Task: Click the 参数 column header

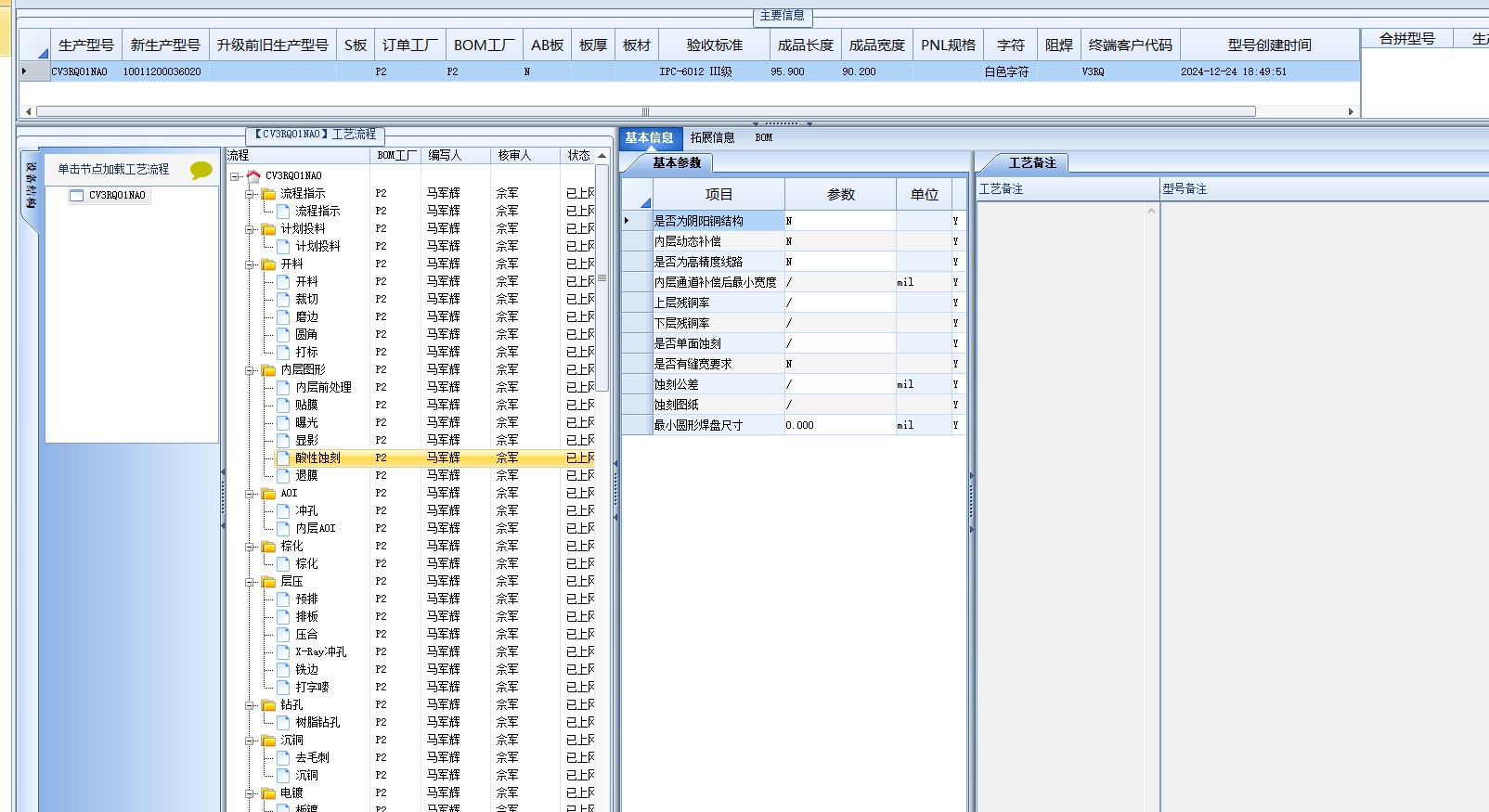Action: coord(840,194)
